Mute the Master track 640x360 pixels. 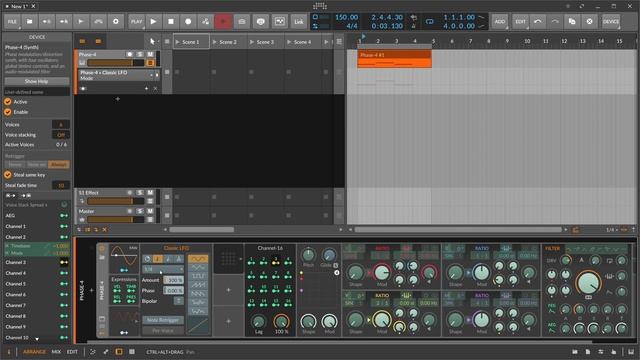pos(150,211)
